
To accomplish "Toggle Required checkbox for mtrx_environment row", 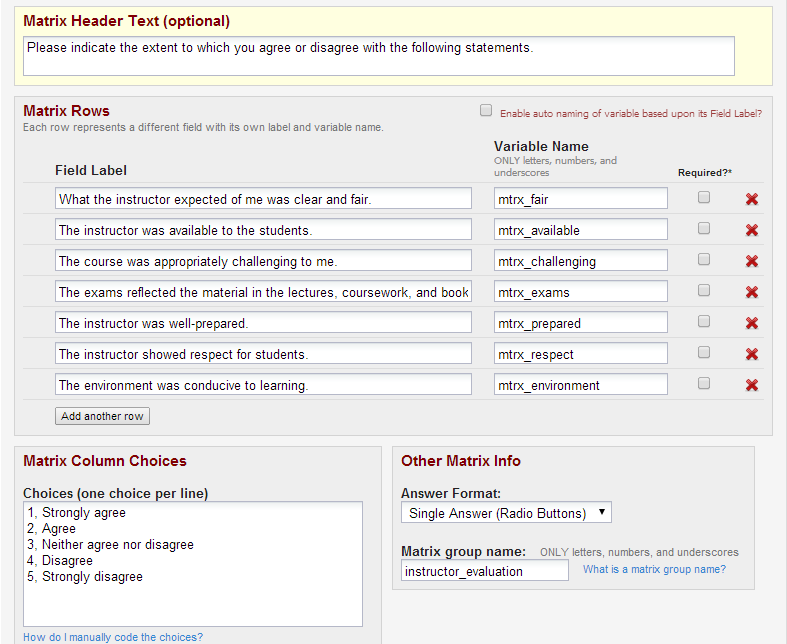I will 704,384.
